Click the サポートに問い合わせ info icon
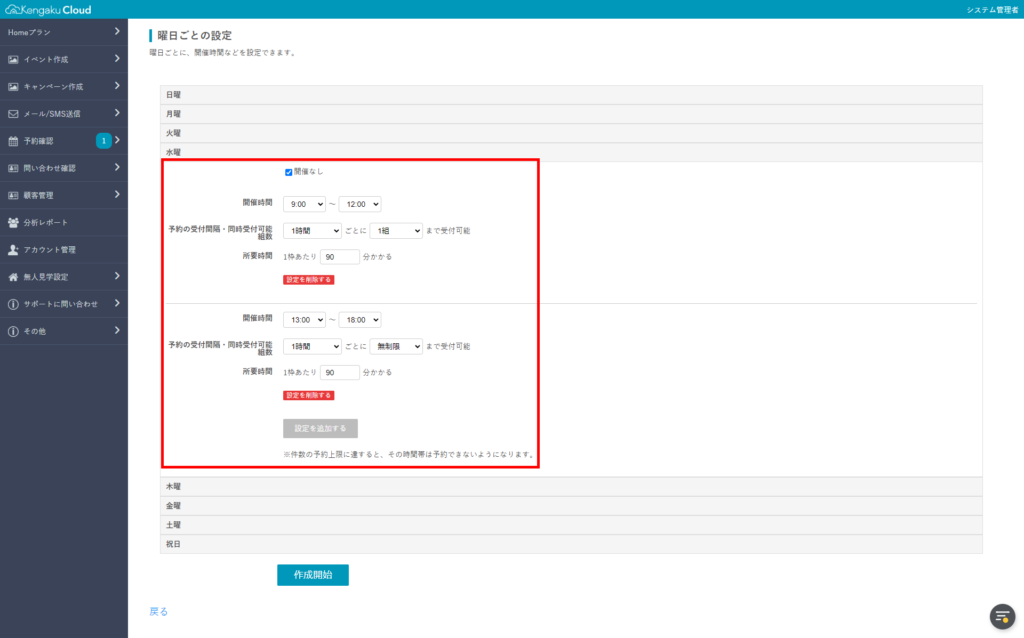Image resolution: width=1024 pixels, height=638 pixels. [x=13, y=304]
